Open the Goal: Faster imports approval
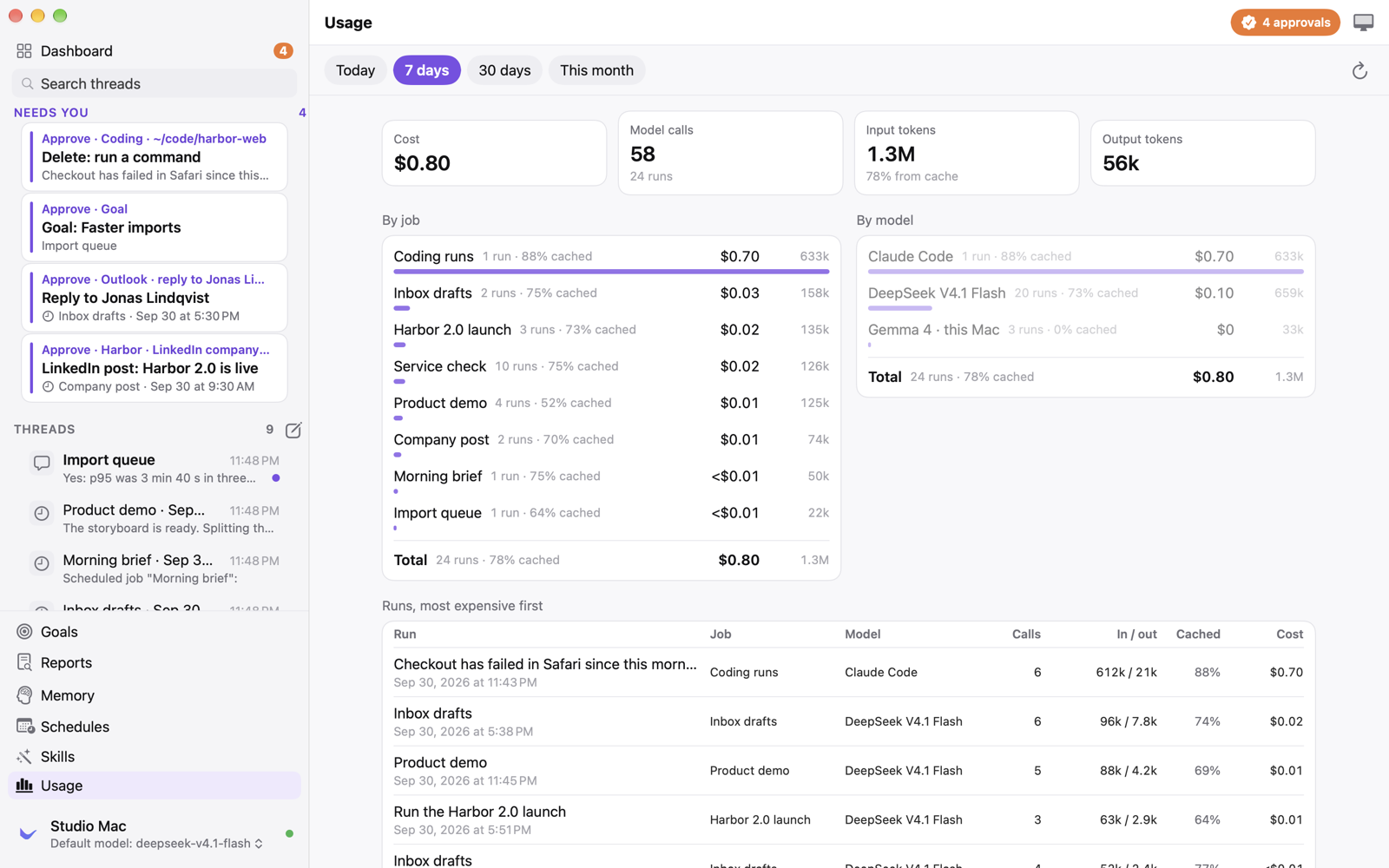 point(155,227)
